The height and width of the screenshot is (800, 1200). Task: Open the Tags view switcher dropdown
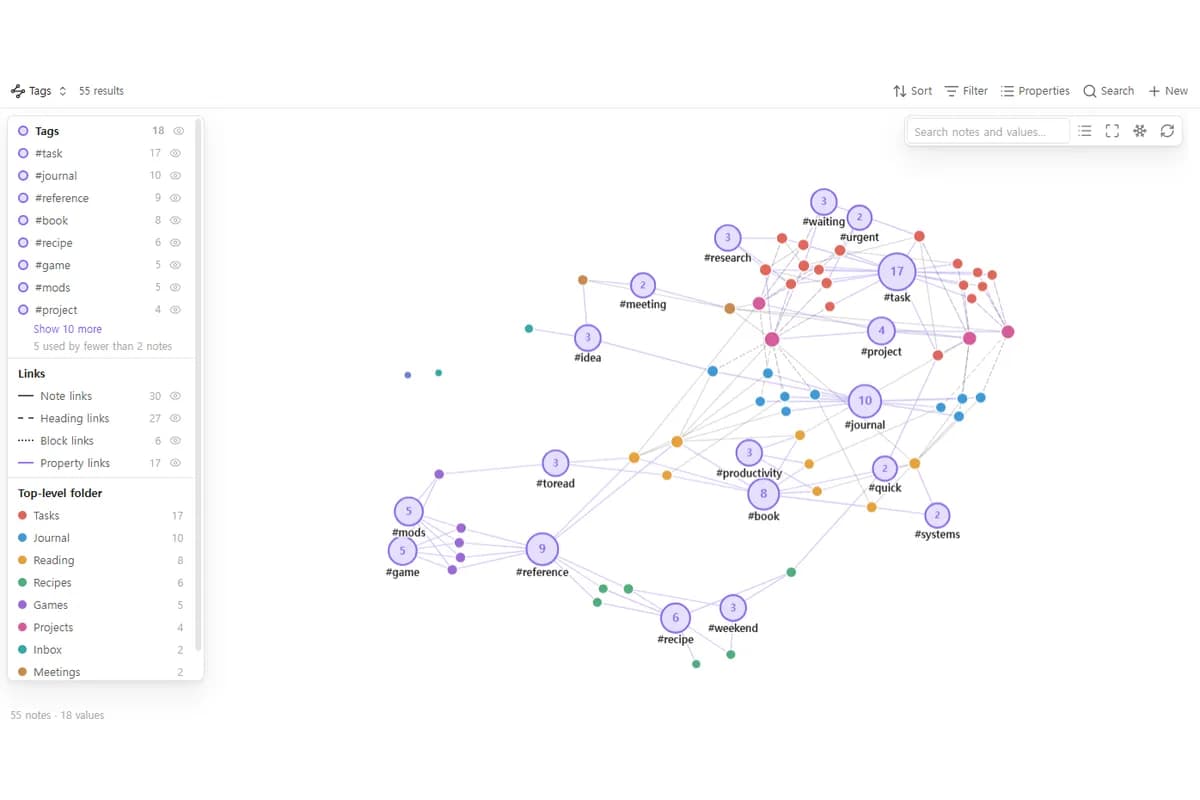pos(39,91)
